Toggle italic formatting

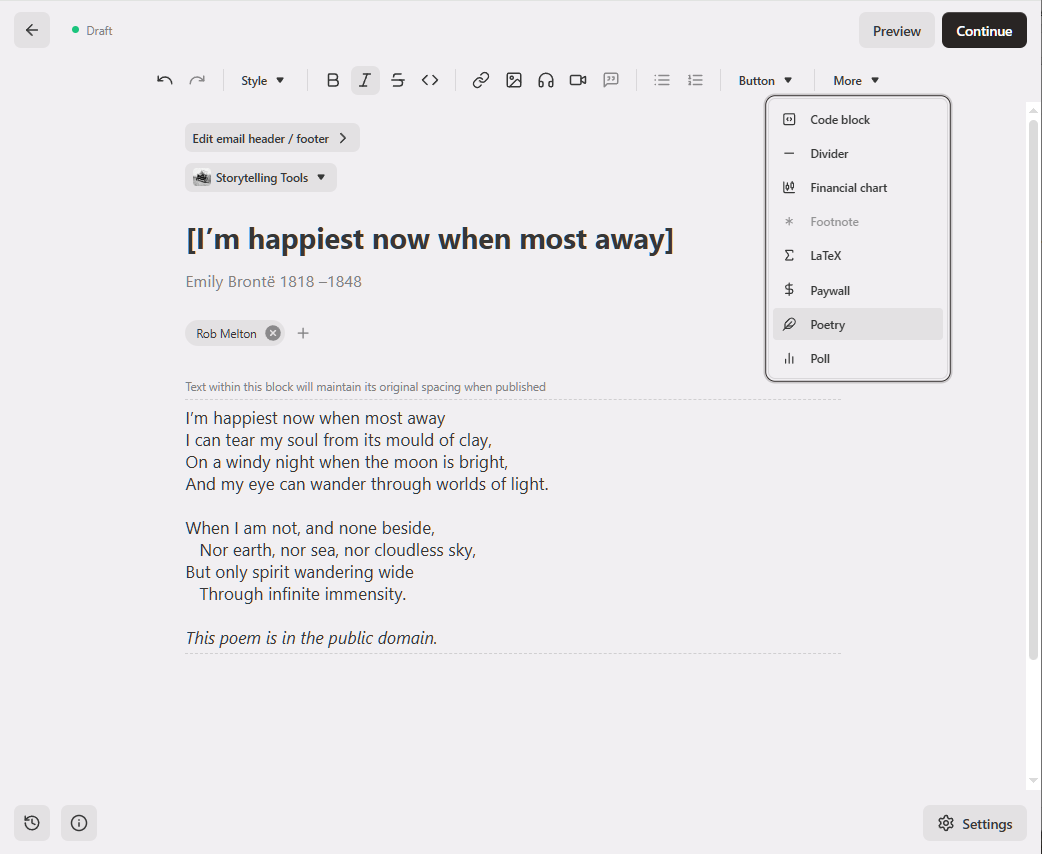pos(365,80)
